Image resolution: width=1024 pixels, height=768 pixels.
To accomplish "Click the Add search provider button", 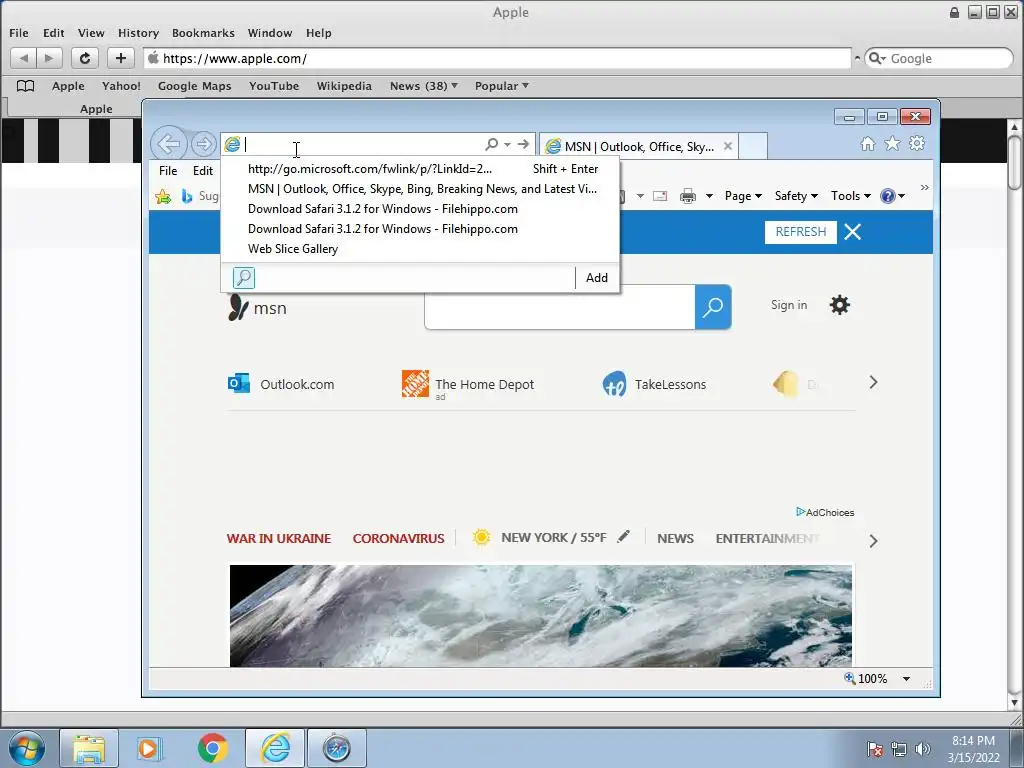I will click(x=596, y=278).
